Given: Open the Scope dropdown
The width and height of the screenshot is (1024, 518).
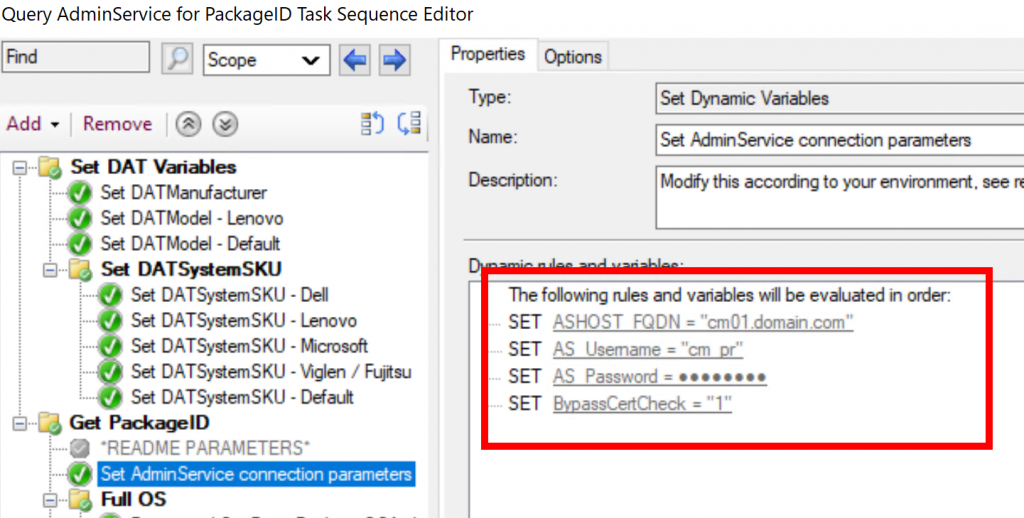Looking at the screenshot, I should click(266, 60).
